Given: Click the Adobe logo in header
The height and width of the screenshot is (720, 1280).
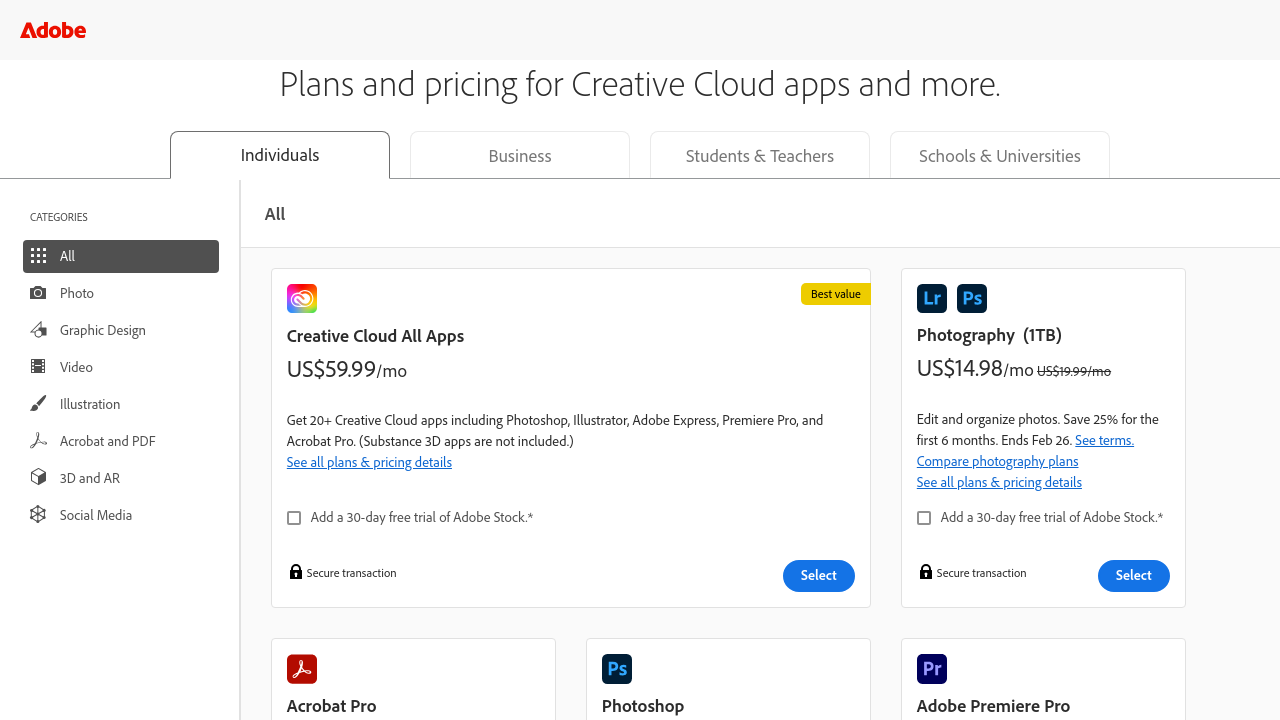Looking at the screenshot, I should pos(53,30).
